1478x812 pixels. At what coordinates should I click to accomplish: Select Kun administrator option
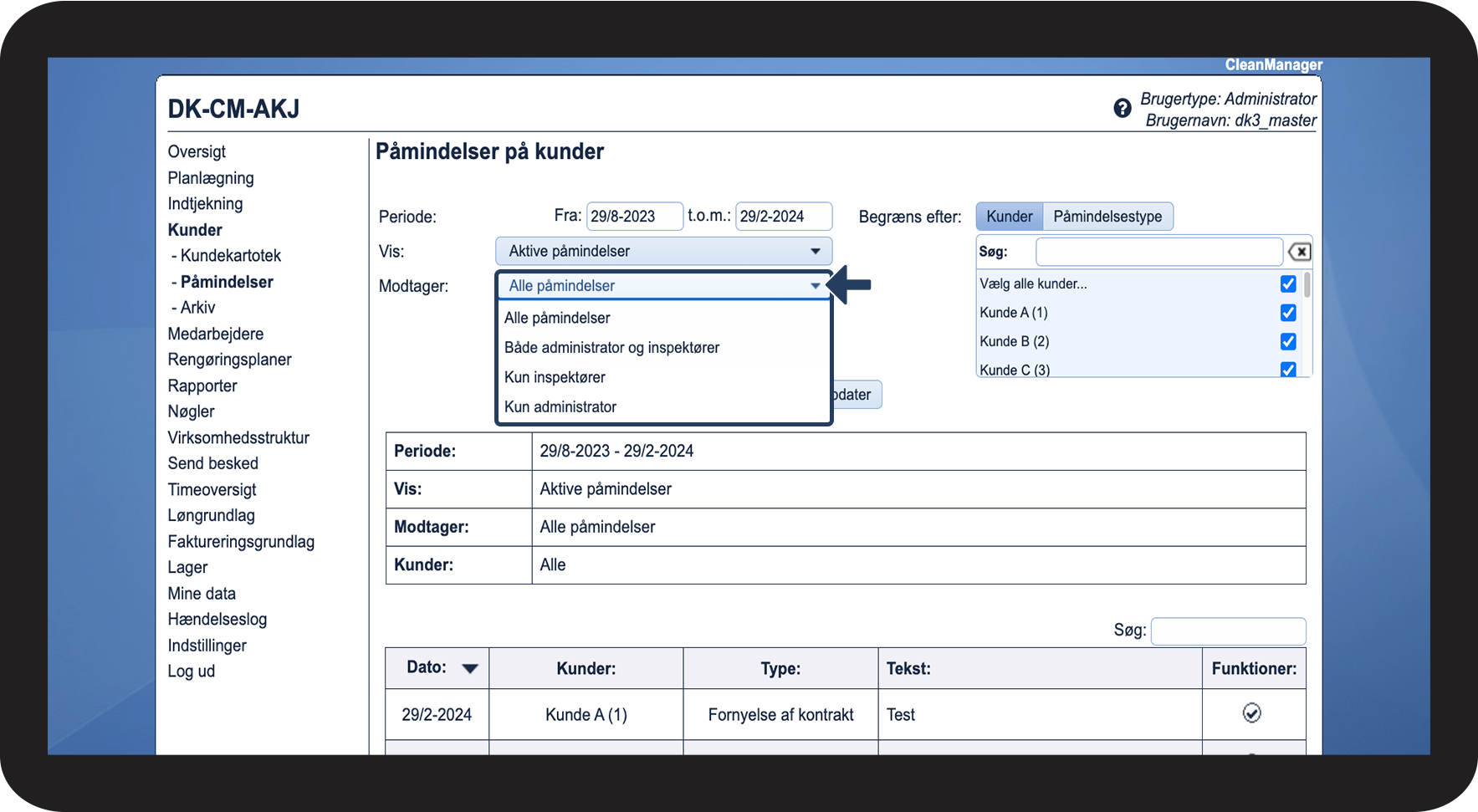tap(560, 407)
